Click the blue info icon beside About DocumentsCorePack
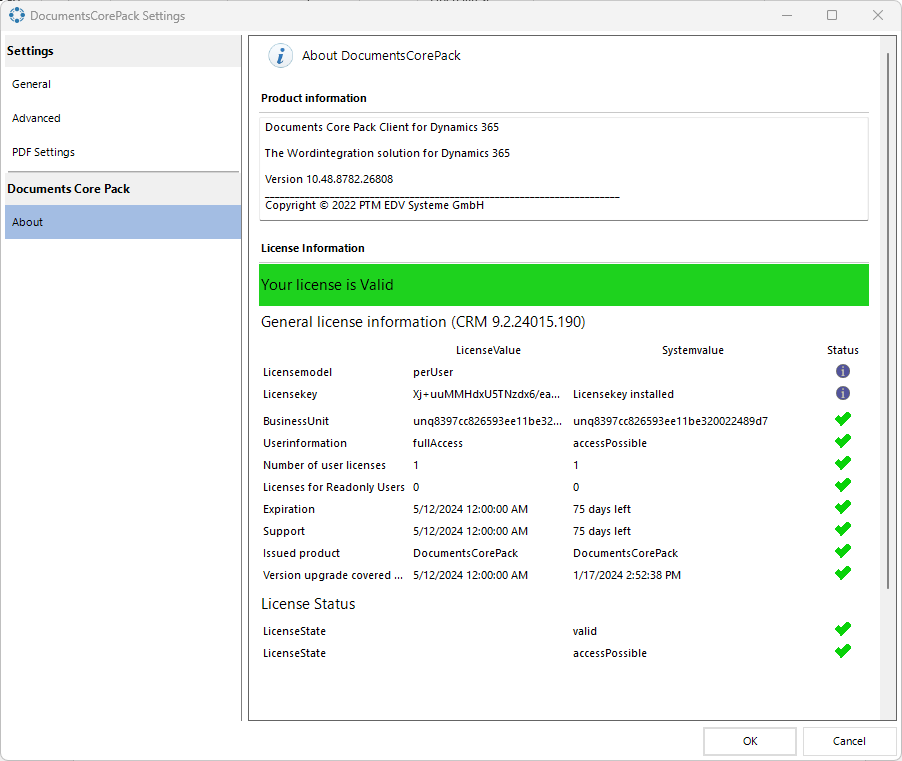 (x=280, y=56)
